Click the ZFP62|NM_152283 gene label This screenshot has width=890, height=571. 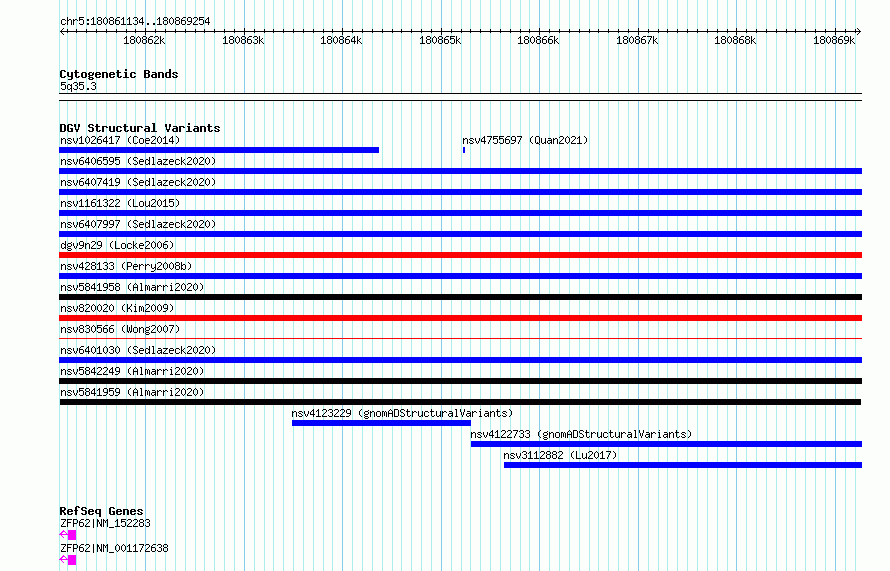tap(105, 523)
